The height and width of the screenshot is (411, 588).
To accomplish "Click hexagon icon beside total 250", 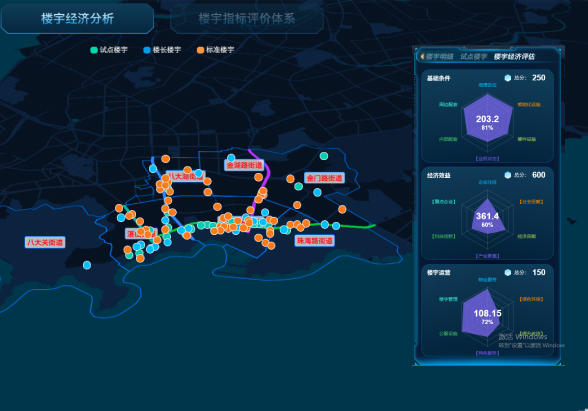I will click(x=508, y=78).
